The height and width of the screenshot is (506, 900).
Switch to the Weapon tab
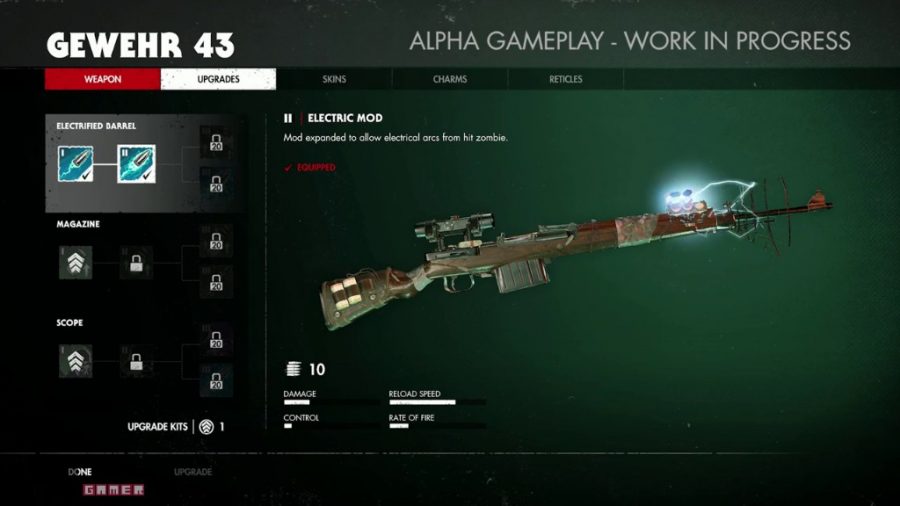click(103, 79)
